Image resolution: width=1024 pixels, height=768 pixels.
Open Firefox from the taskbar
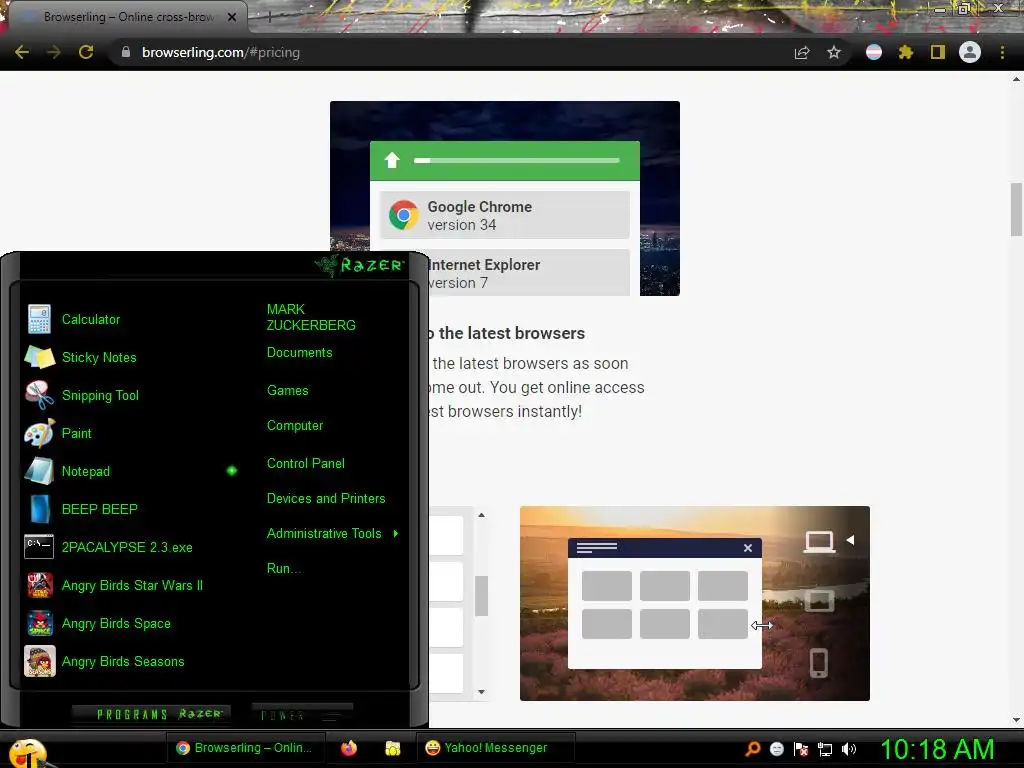point(349,748)
